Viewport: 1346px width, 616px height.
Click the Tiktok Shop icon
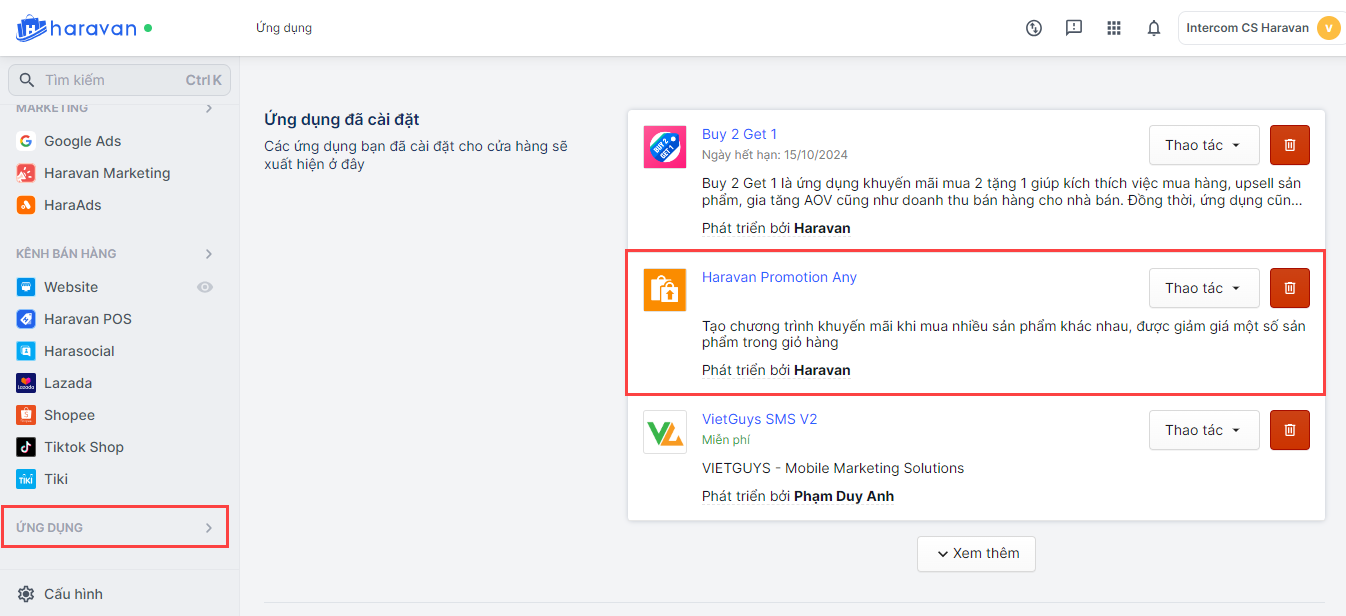[x=26, y=447]
